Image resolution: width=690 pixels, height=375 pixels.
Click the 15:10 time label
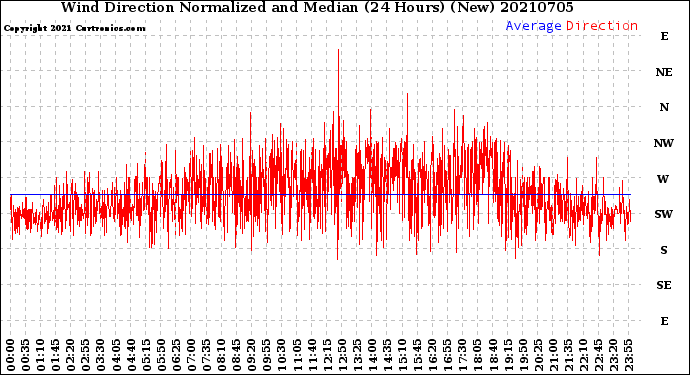[x=402, y=355]
